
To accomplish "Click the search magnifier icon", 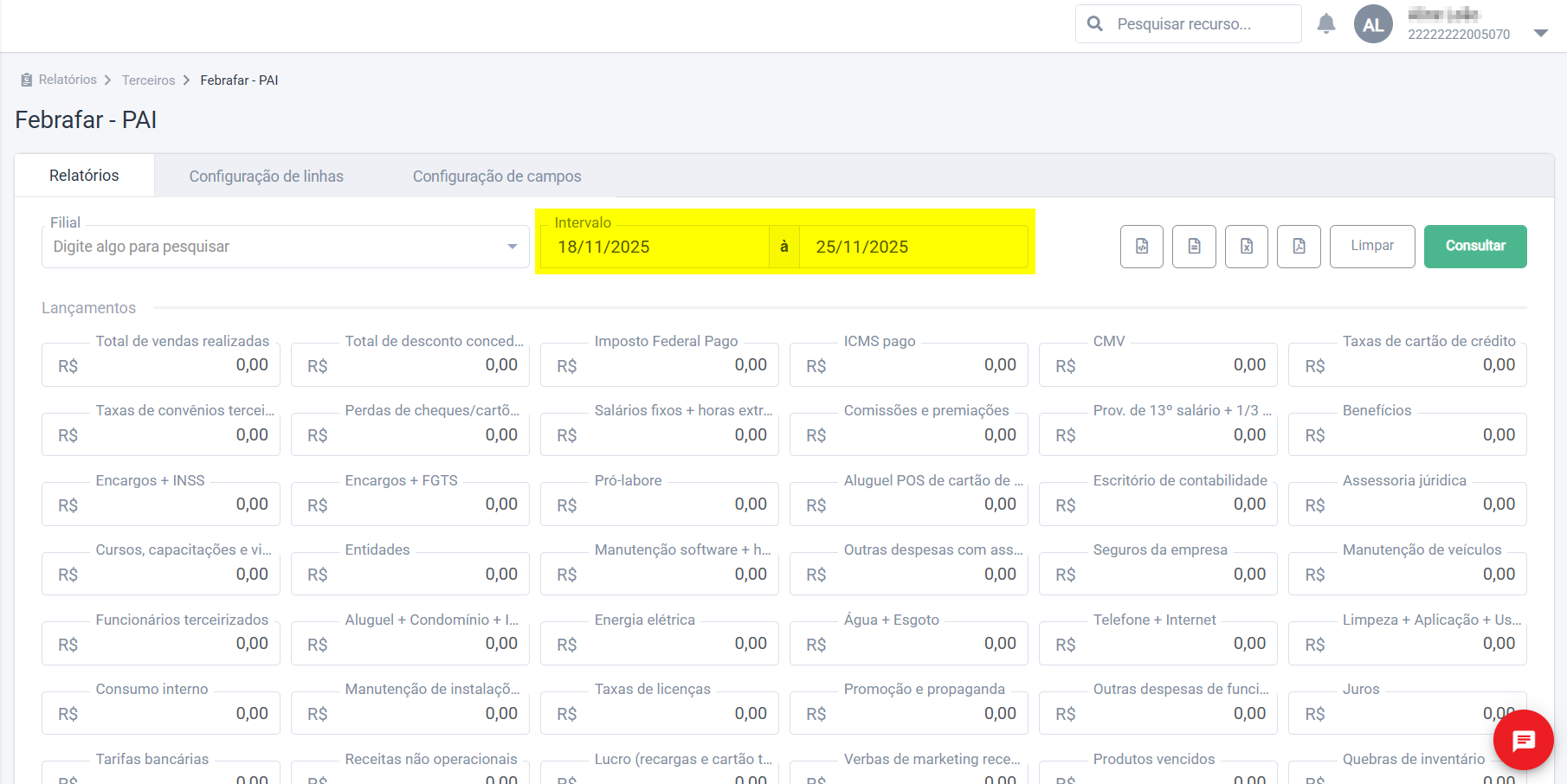I will pos(1095,24).
